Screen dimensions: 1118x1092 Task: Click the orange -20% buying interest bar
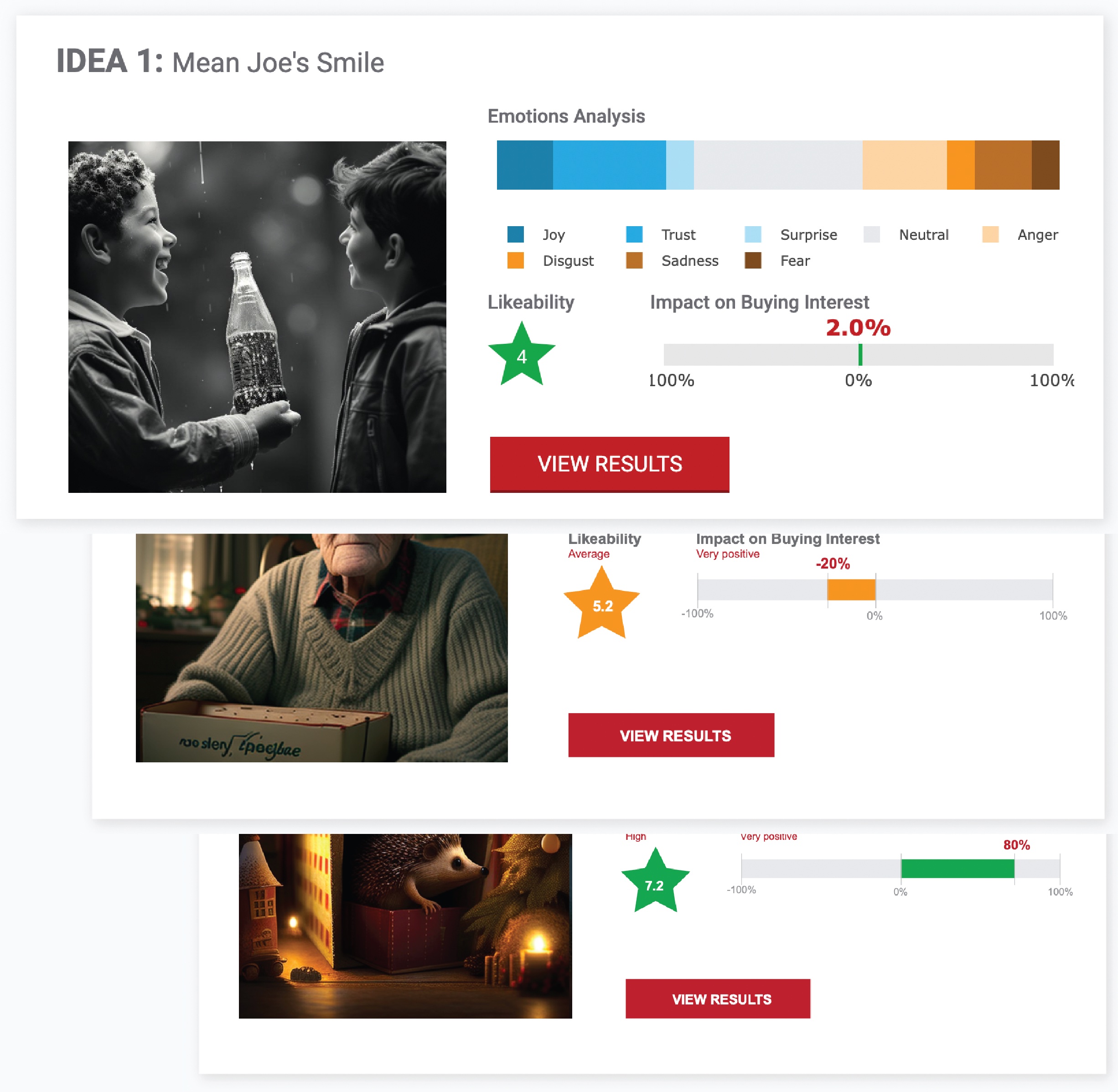(x=851, y=590)
